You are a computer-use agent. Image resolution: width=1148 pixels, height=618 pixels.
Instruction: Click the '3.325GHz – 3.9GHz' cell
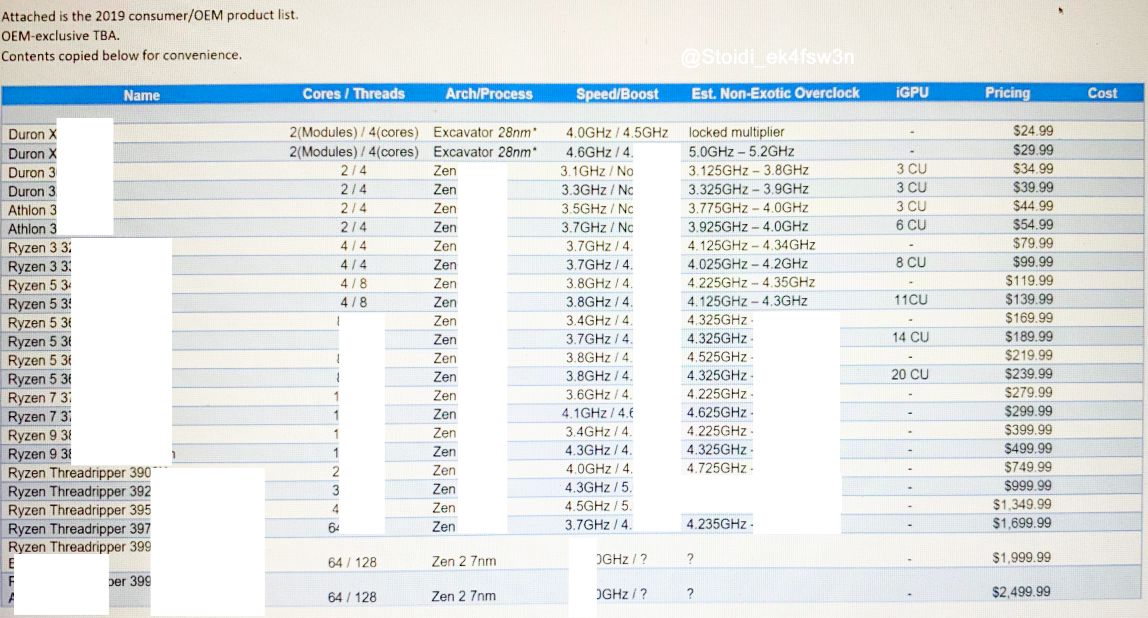[x=748, y=189]
